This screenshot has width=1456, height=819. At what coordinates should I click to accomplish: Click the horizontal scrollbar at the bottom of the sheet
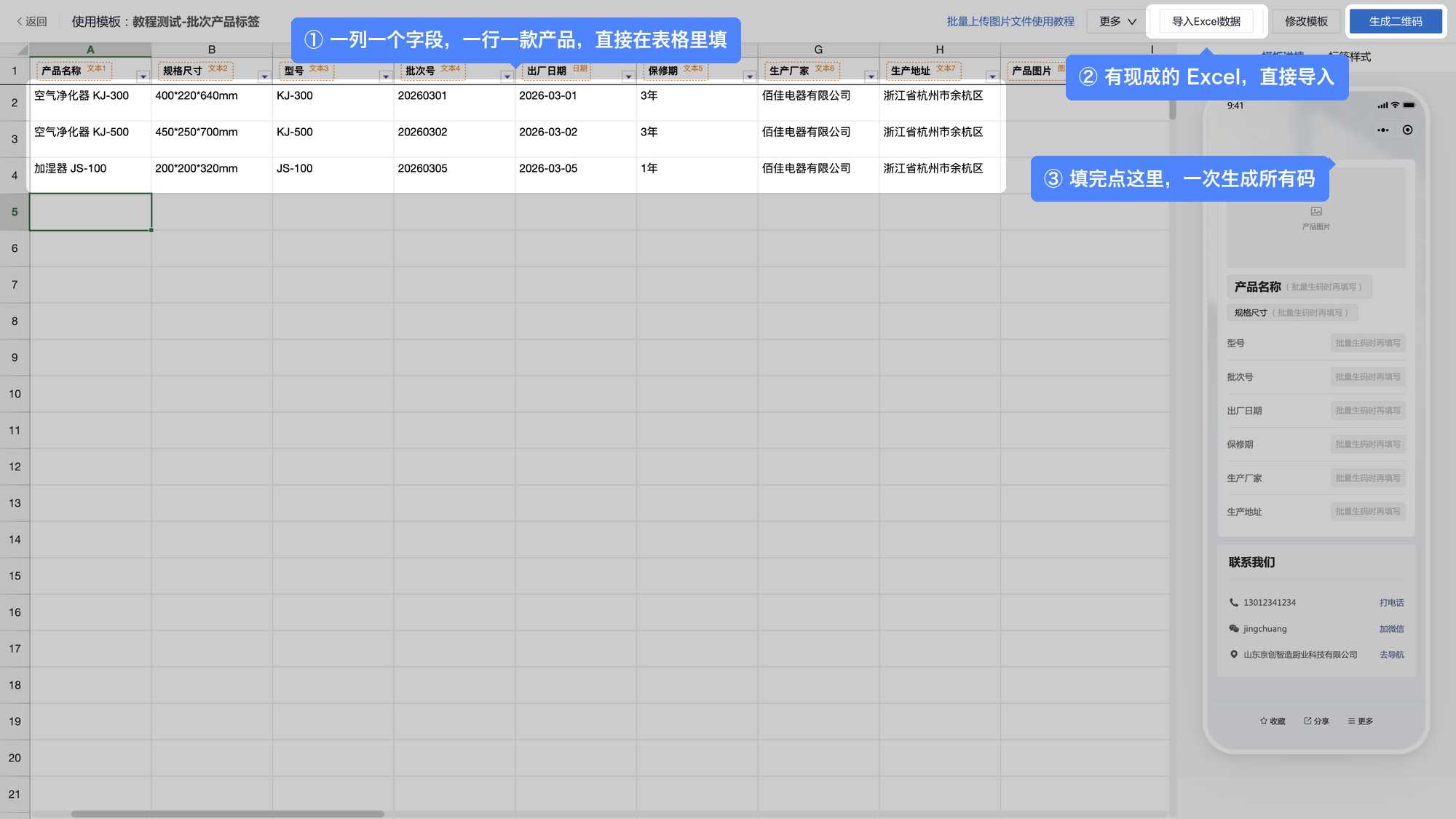point(227,814)
